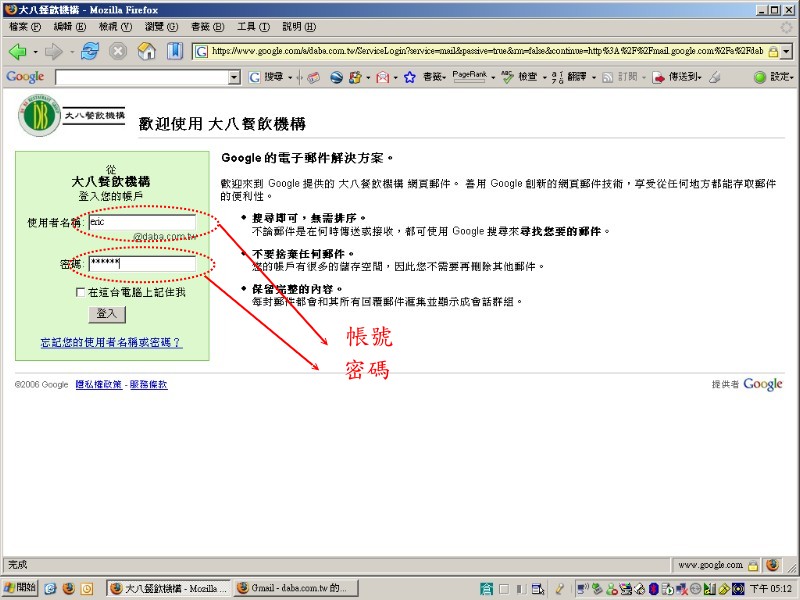Go to the Home page icon
The height and width of the screenshot is (600, 800).
tap(146, 51)
